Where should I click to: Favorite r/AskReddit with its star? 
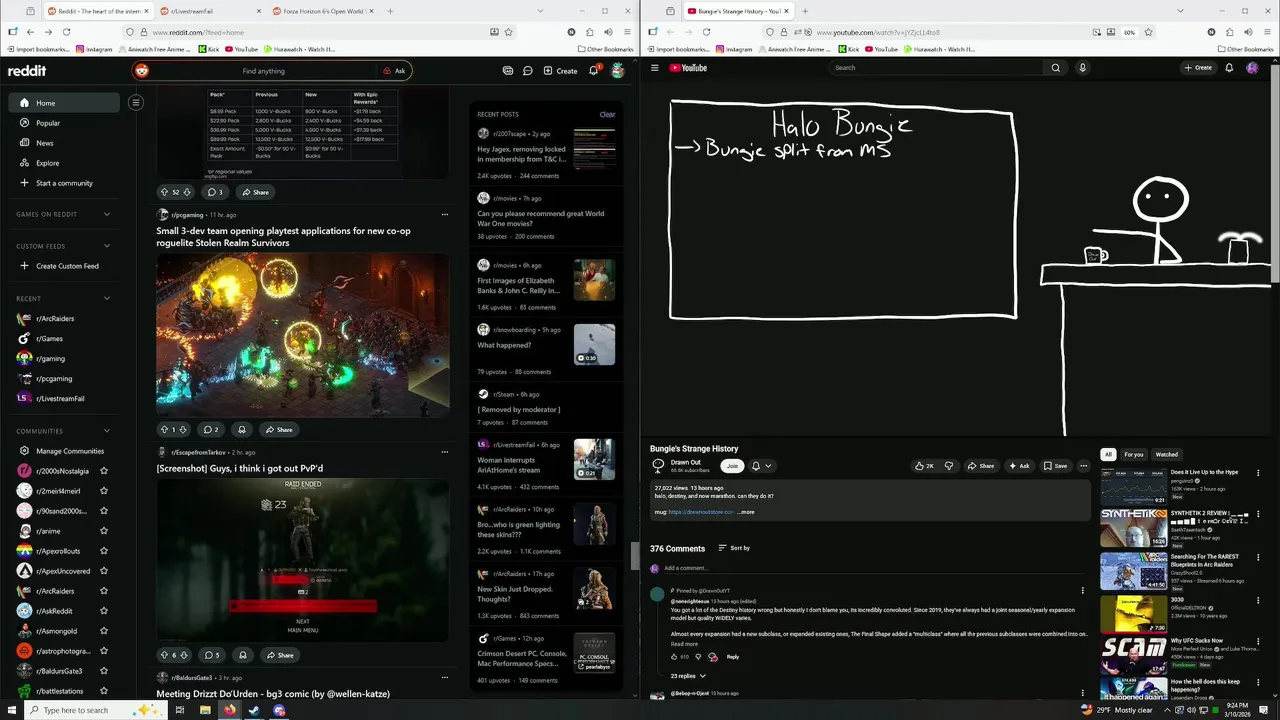(x=104, y=611)
